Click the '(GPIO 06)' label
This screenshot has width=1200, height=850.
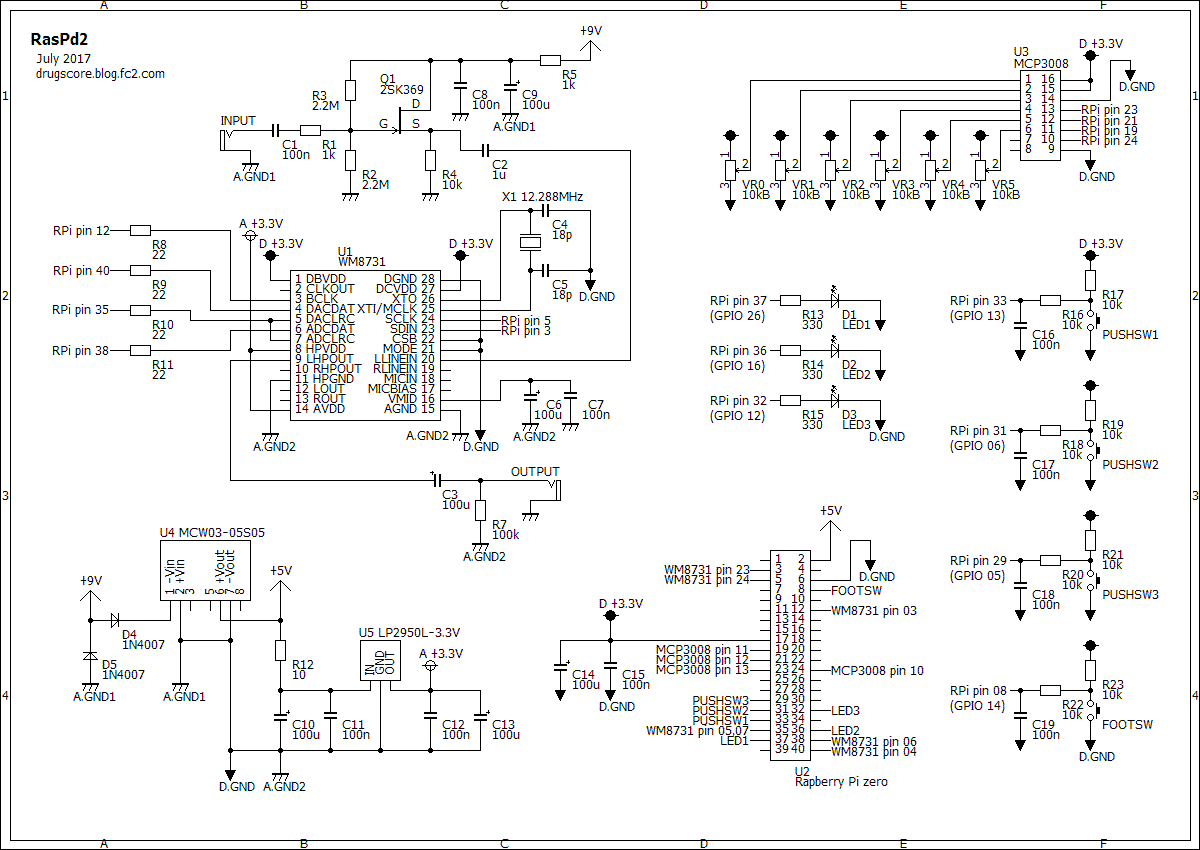point(977,446)
